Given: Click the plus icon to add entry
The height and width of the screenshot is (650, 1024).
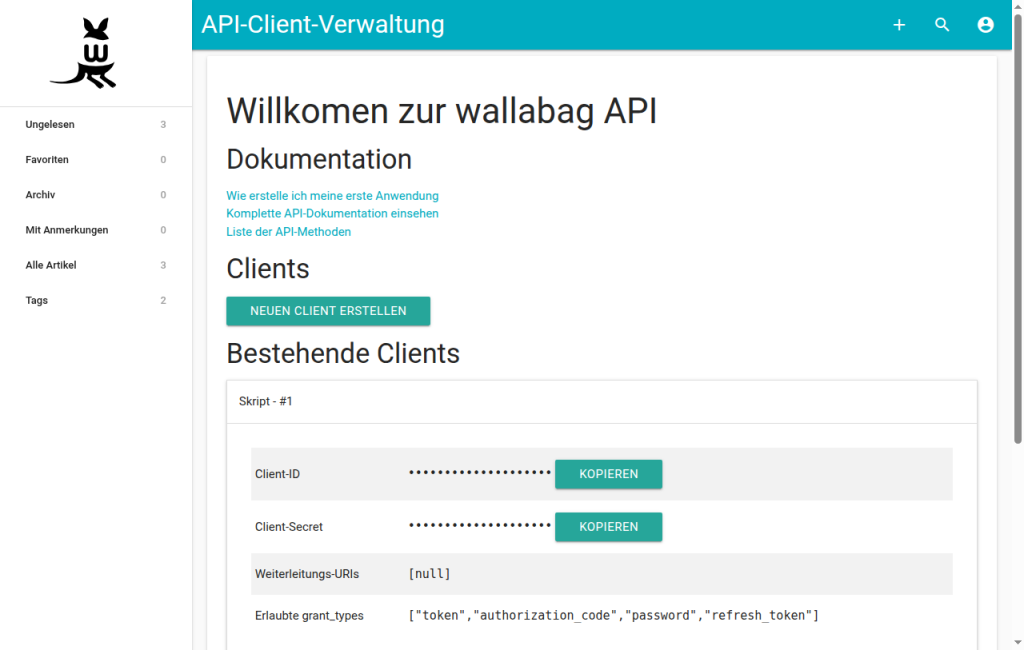Looking at the screenshot, I should pyautogui.click(x=899, y=25).
